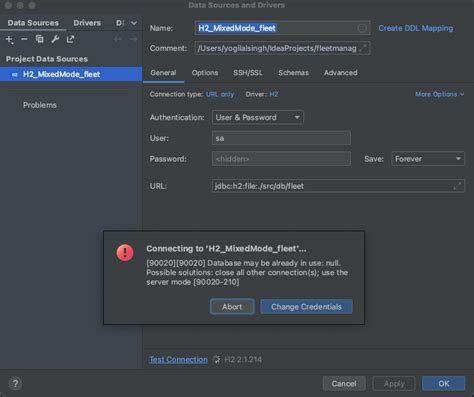Click the H2 database icon in list
The height and width of the screenshot is (397, 474).
point(14,74)
